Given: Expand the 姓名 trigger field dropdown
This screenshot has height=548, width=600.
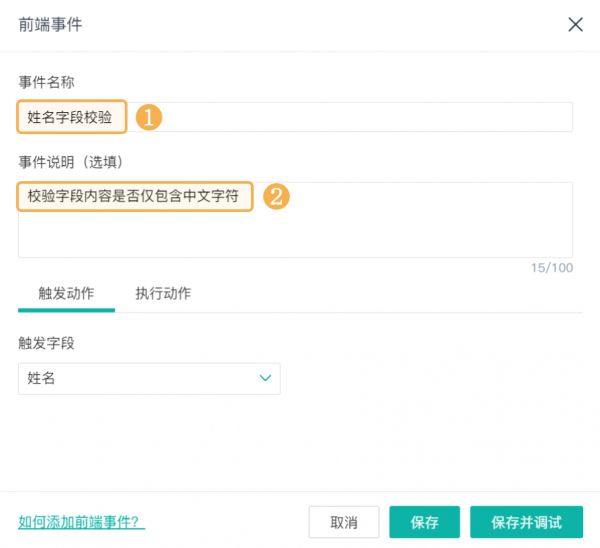Looking at the screenshot, I should [148, 378].
